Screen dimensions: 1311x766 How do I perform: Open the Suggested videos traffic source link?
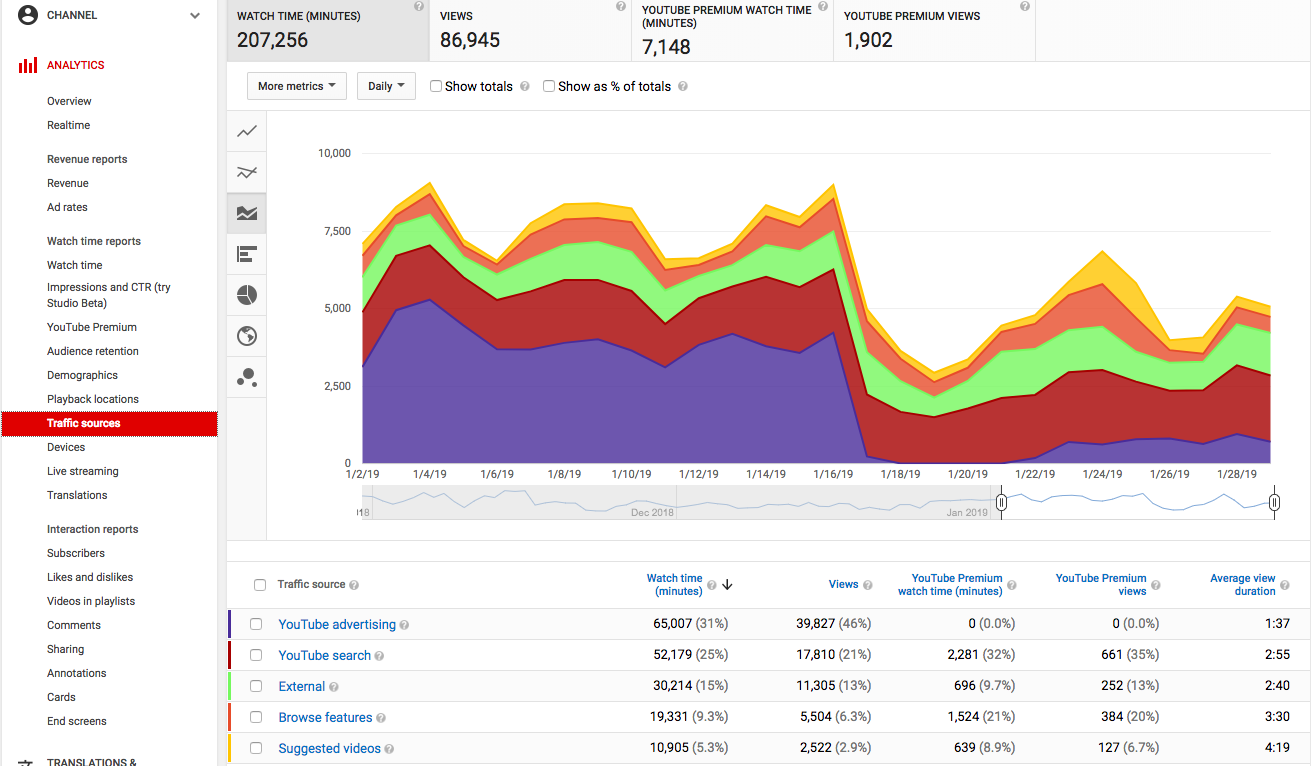pyautogui.click(x=330, y=749)
